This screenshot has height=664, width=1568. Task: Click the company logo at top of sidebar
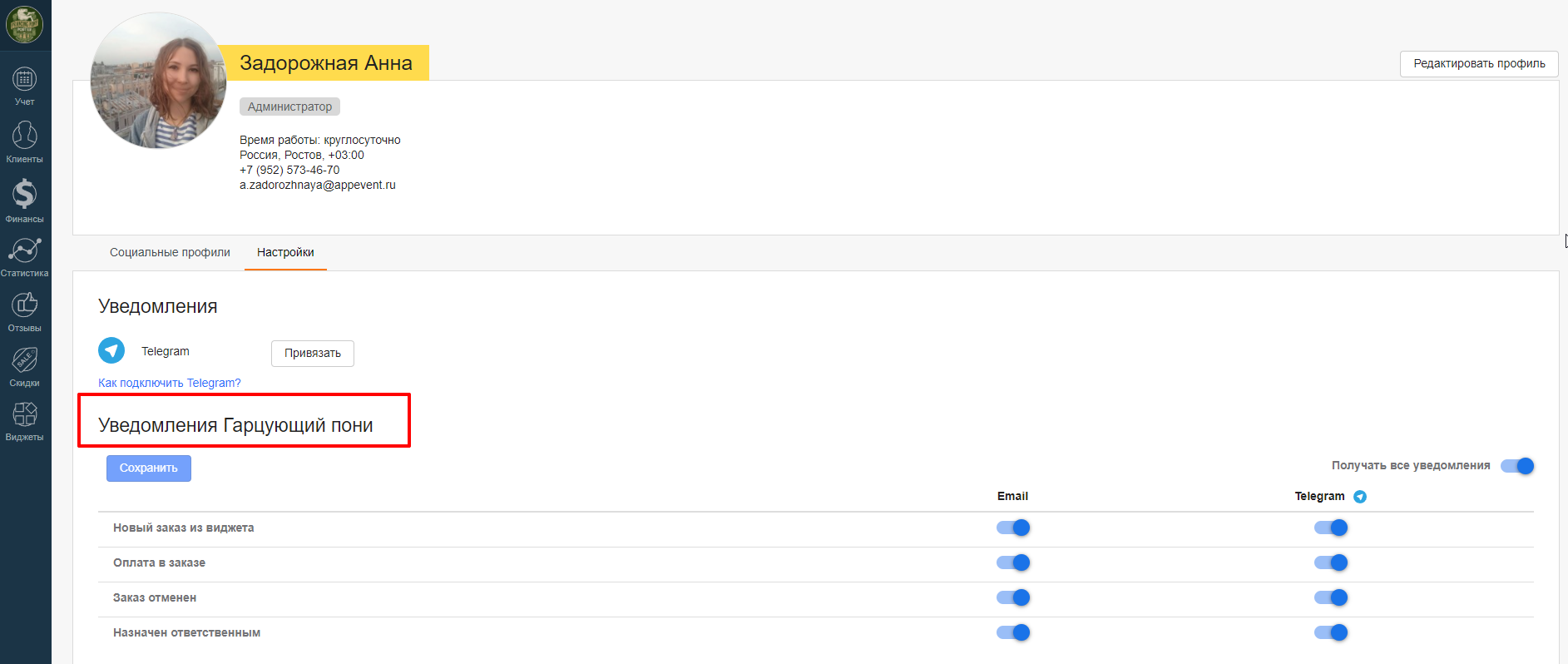[24, 24]
